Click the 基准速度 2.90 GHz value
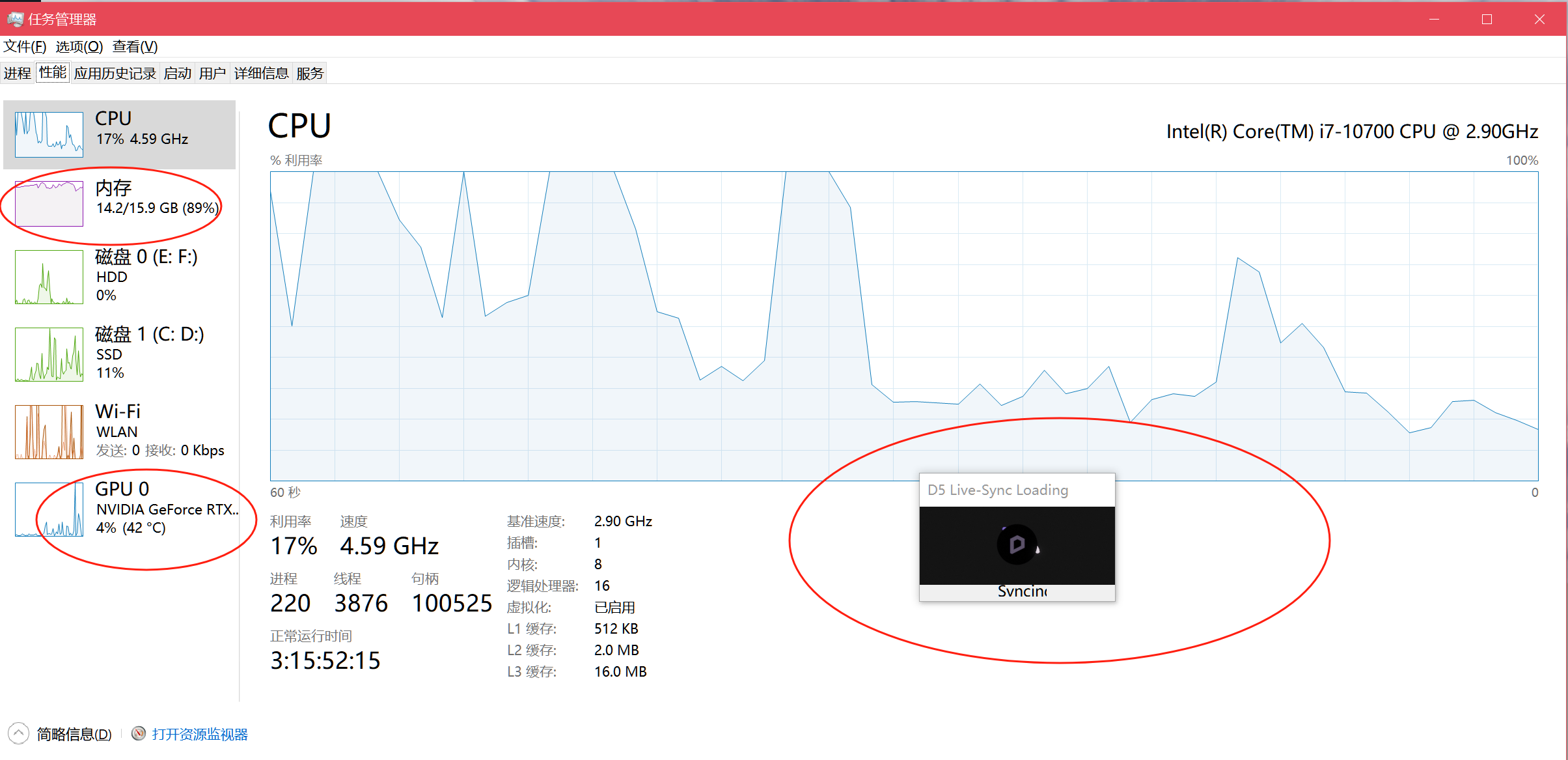The image size is (1568, 760). tap(623, 521)
